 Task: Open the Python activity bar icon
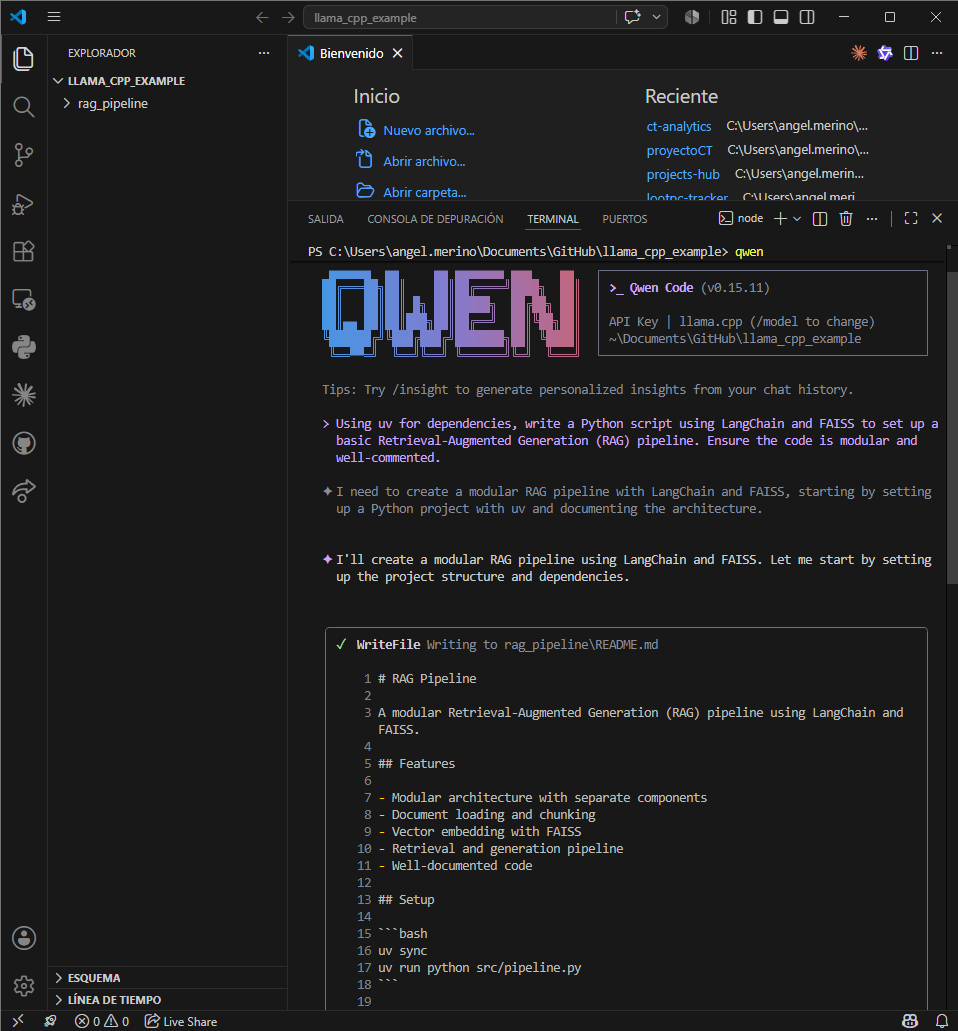point(24,347)
